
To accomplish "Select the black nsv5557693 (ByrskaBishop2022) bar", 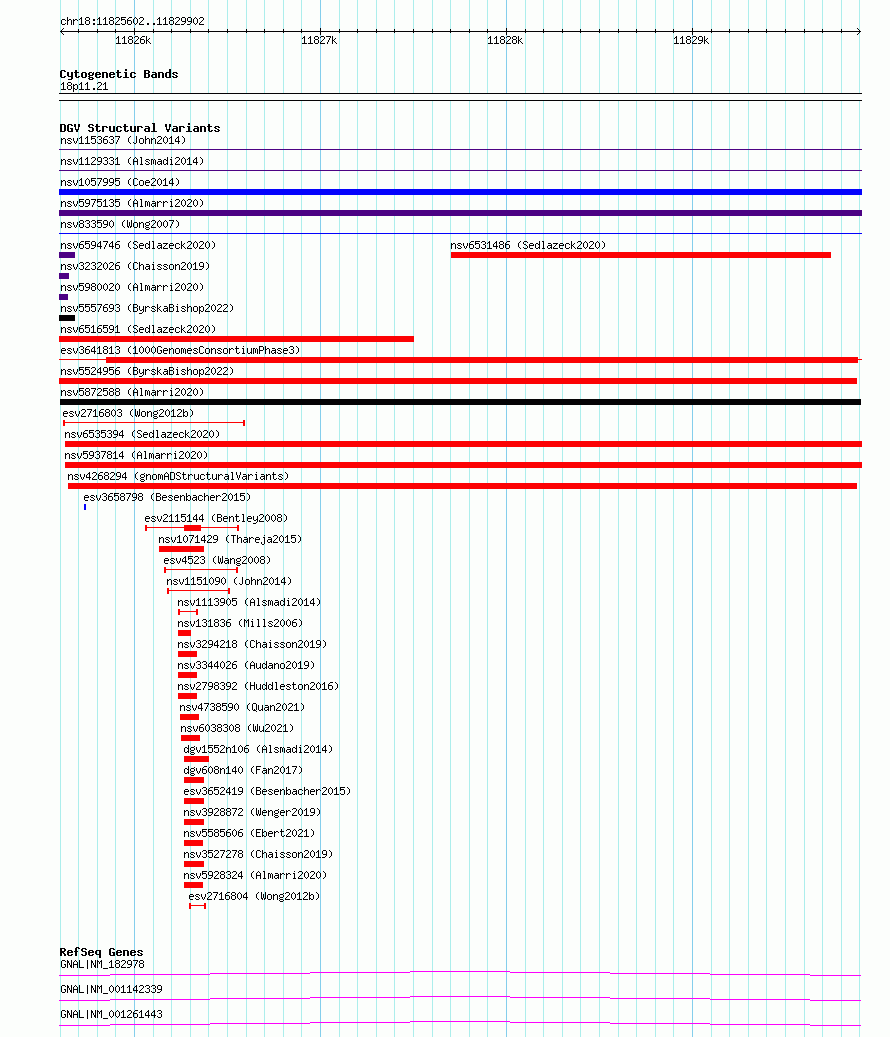I will pyautogui.click(x=67, y=318).
